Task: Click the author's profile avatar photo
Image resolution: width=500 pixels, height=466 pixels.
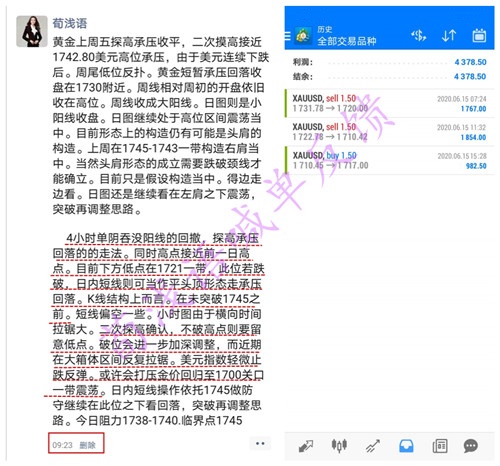Action: pos(32,31)
